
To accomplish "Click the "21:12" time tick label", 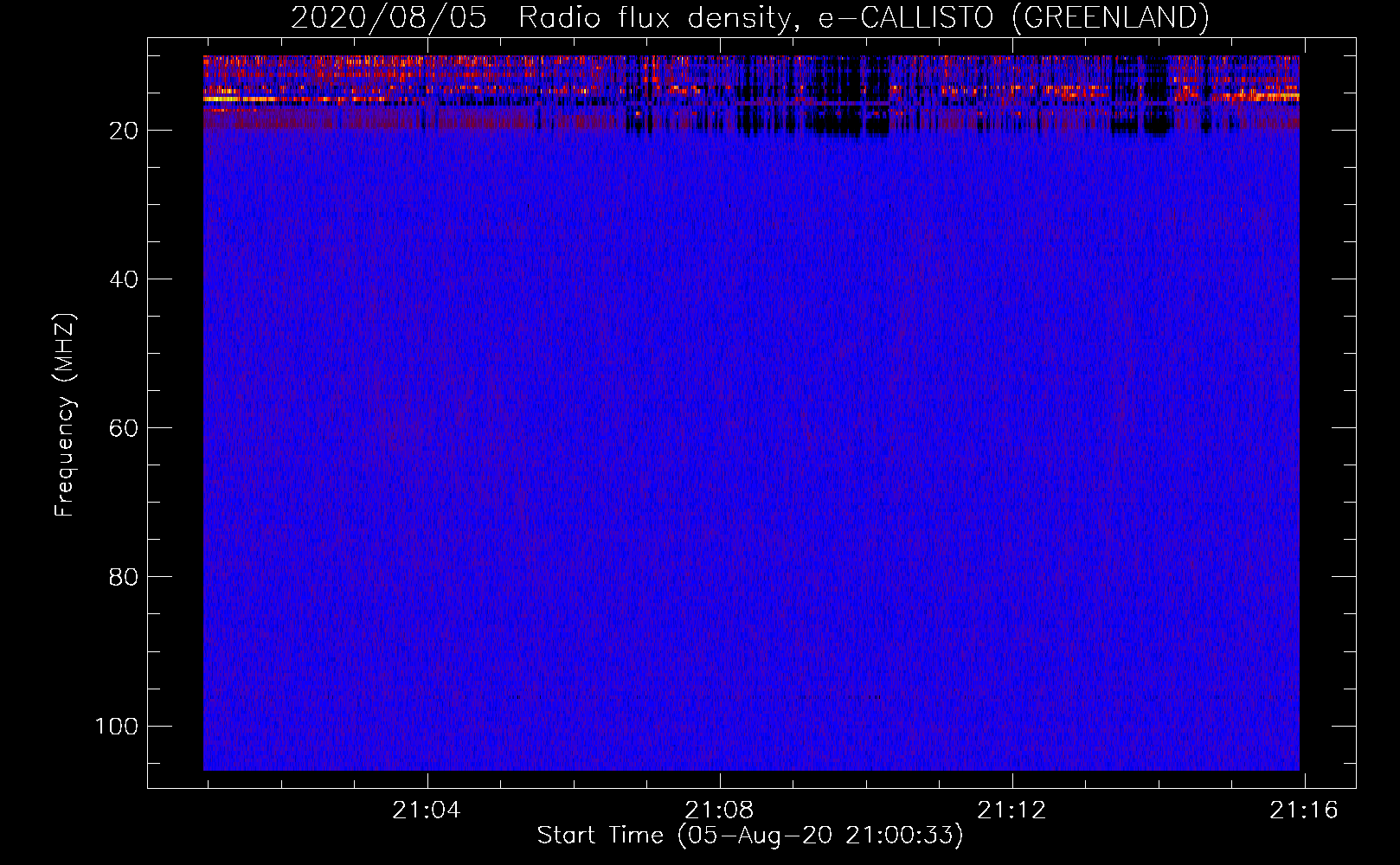I will click(1011, 810).
